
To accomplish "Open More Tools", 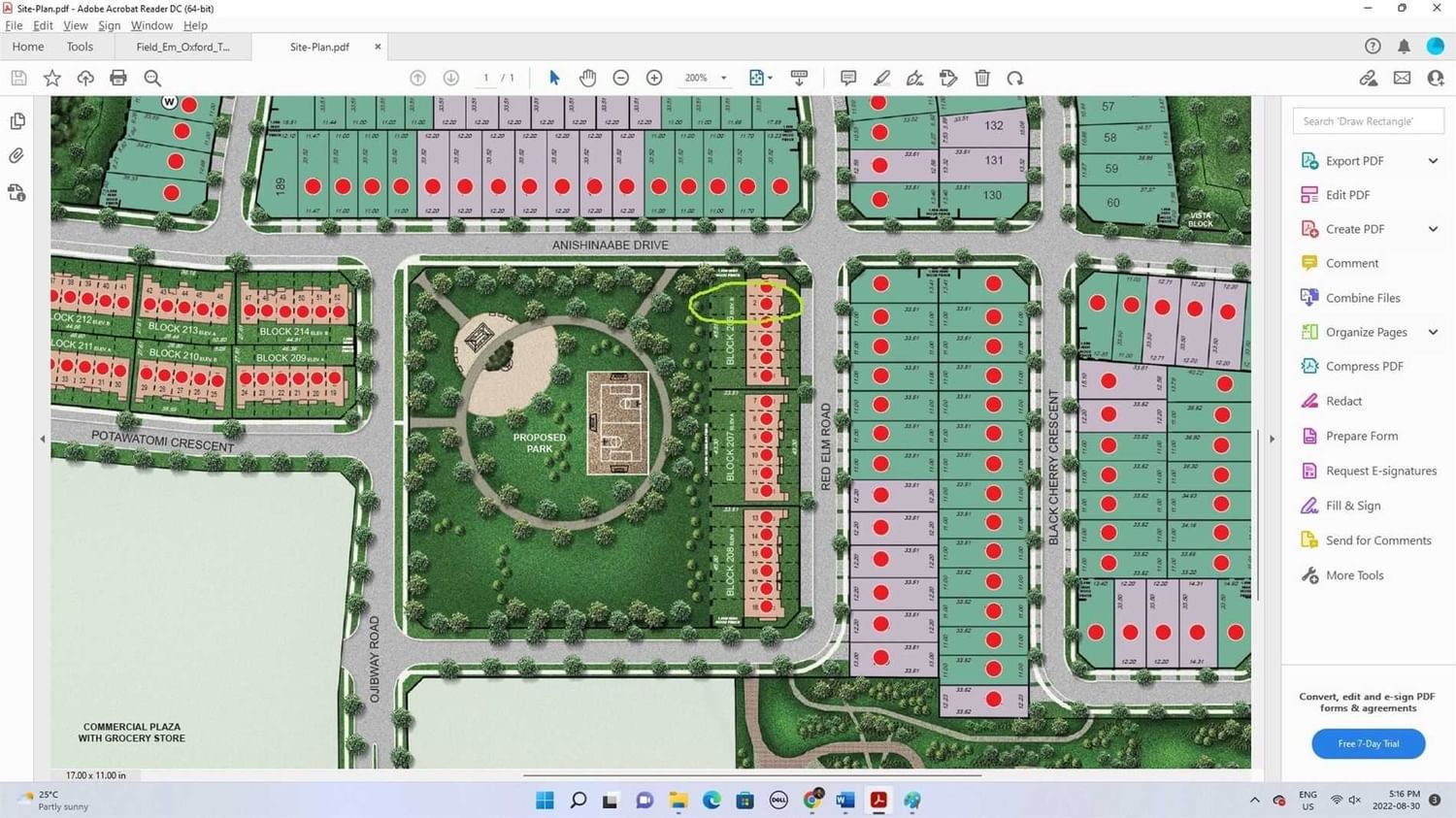I will [x=1354, y=575].
